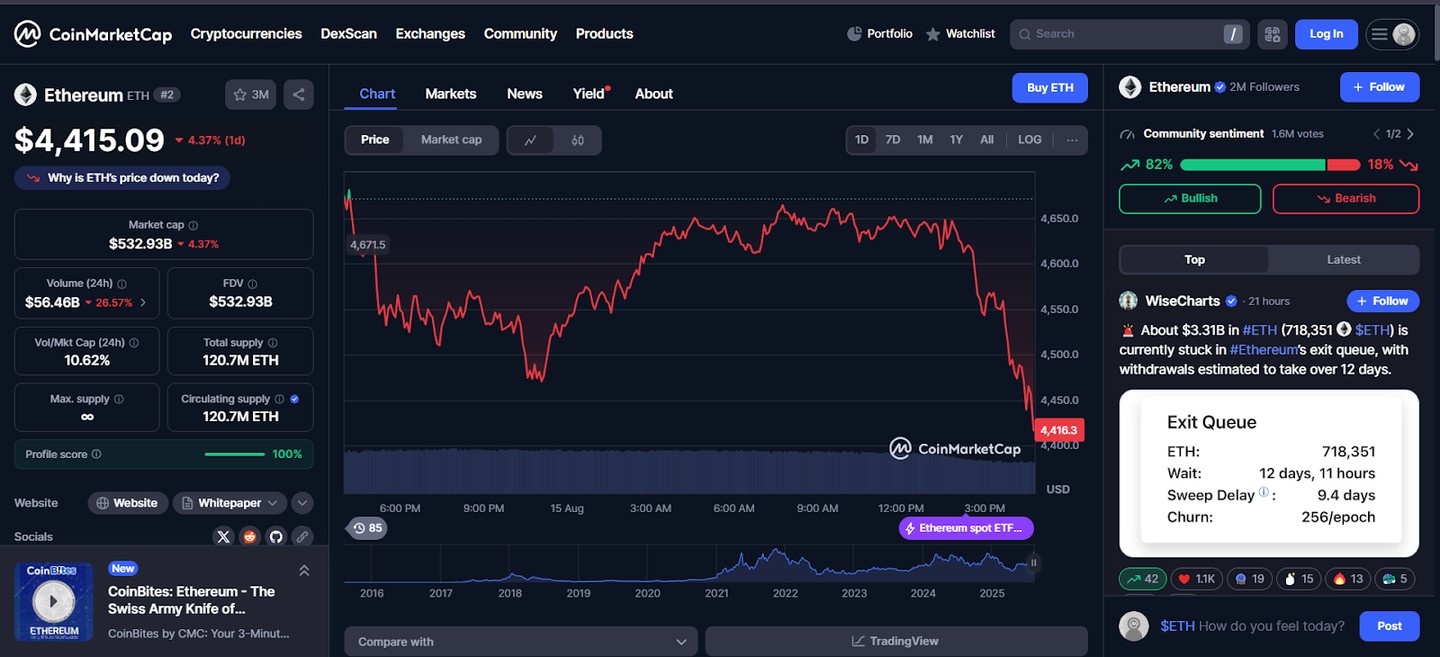Toggle the chart to Market cap
1440x657 pixels.
pos(451,140)
